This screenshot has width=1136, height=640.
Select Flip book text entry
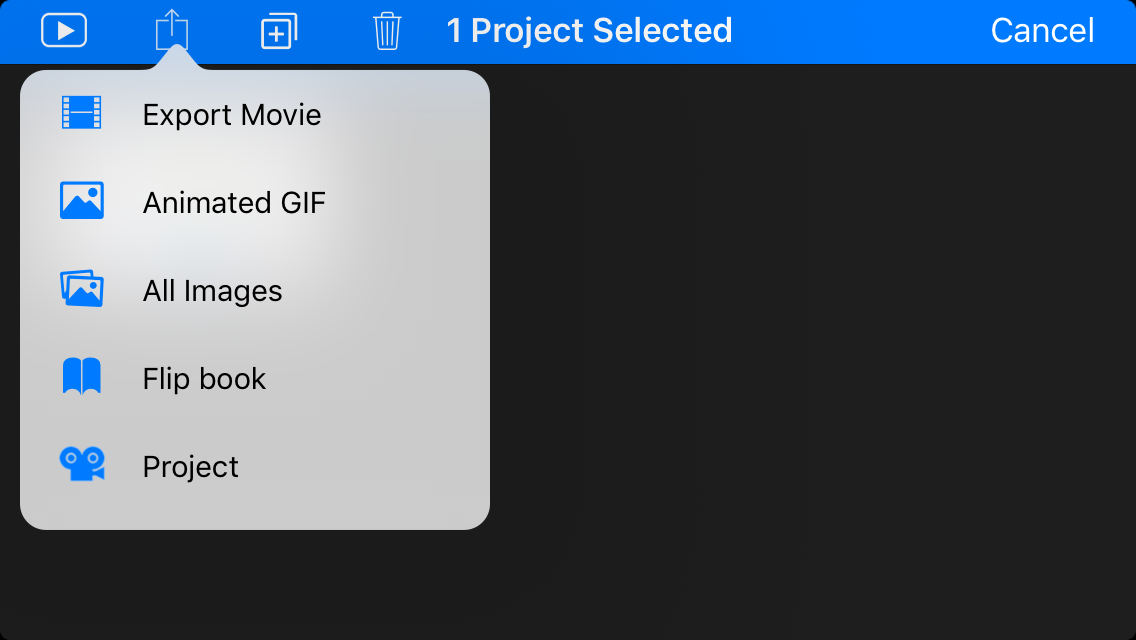(204, 379)
